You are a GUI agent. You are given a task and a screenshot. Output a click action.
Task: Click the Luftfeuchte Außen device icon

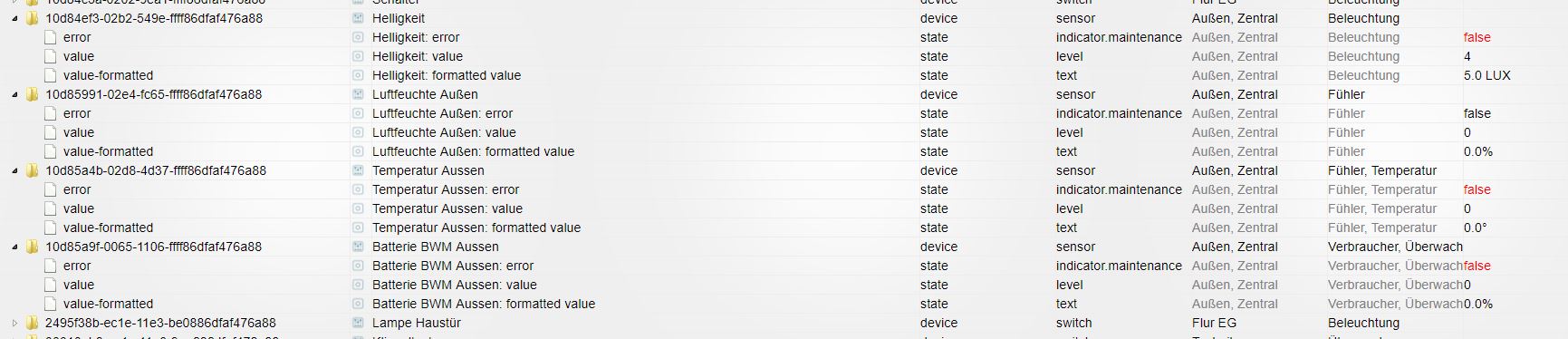click(358, 94)
